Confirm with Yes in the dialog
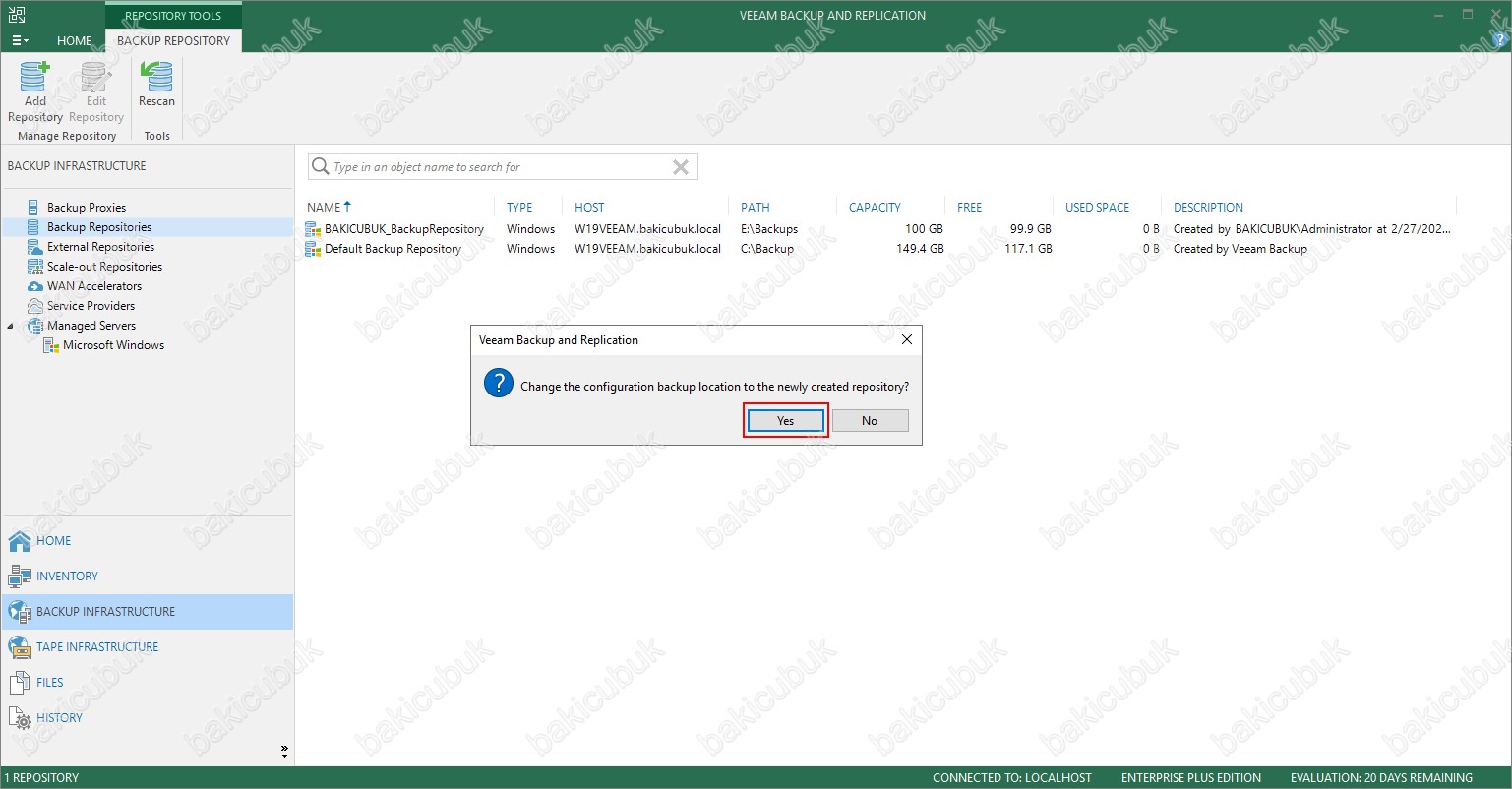The image size is (1512, 789). pyautogui.click(x=785, y=420)
